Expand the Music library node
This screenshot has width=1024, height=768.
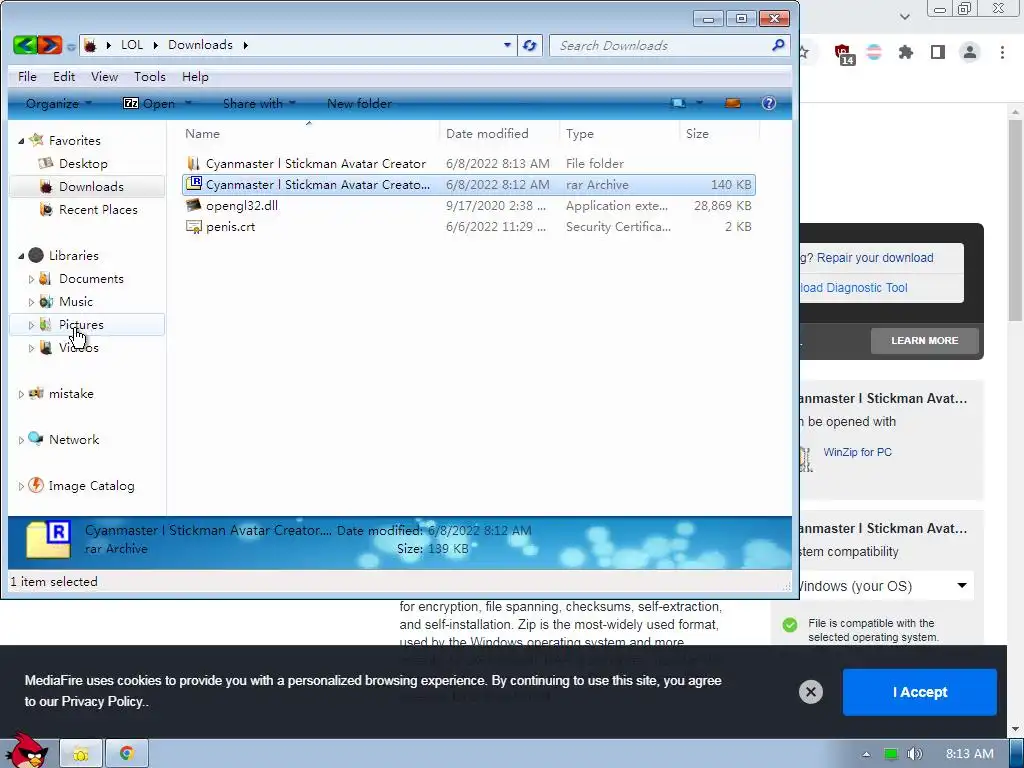(31, 302)
